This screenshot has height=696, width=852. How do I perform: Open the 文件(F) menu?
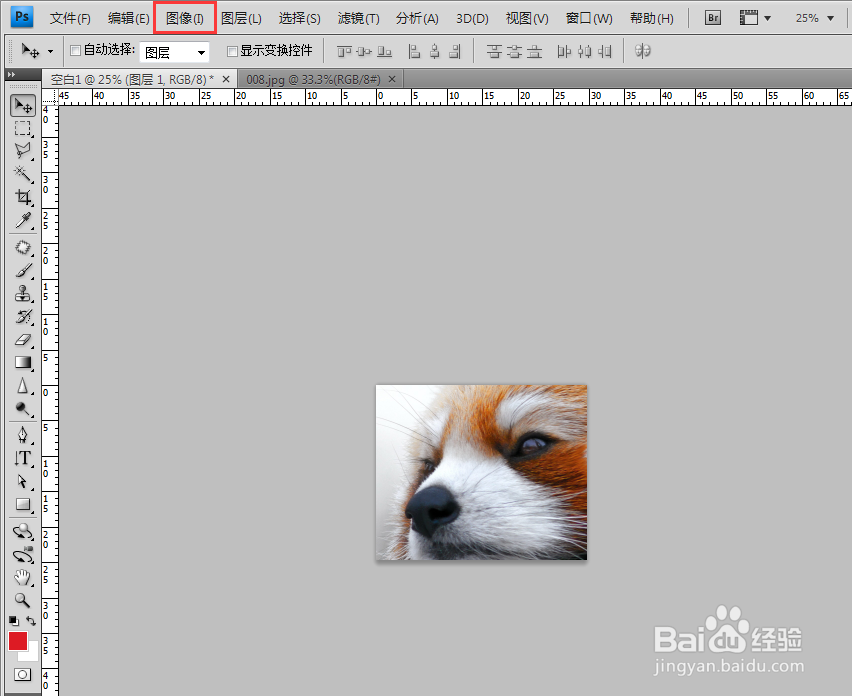(x=70, y=18)
